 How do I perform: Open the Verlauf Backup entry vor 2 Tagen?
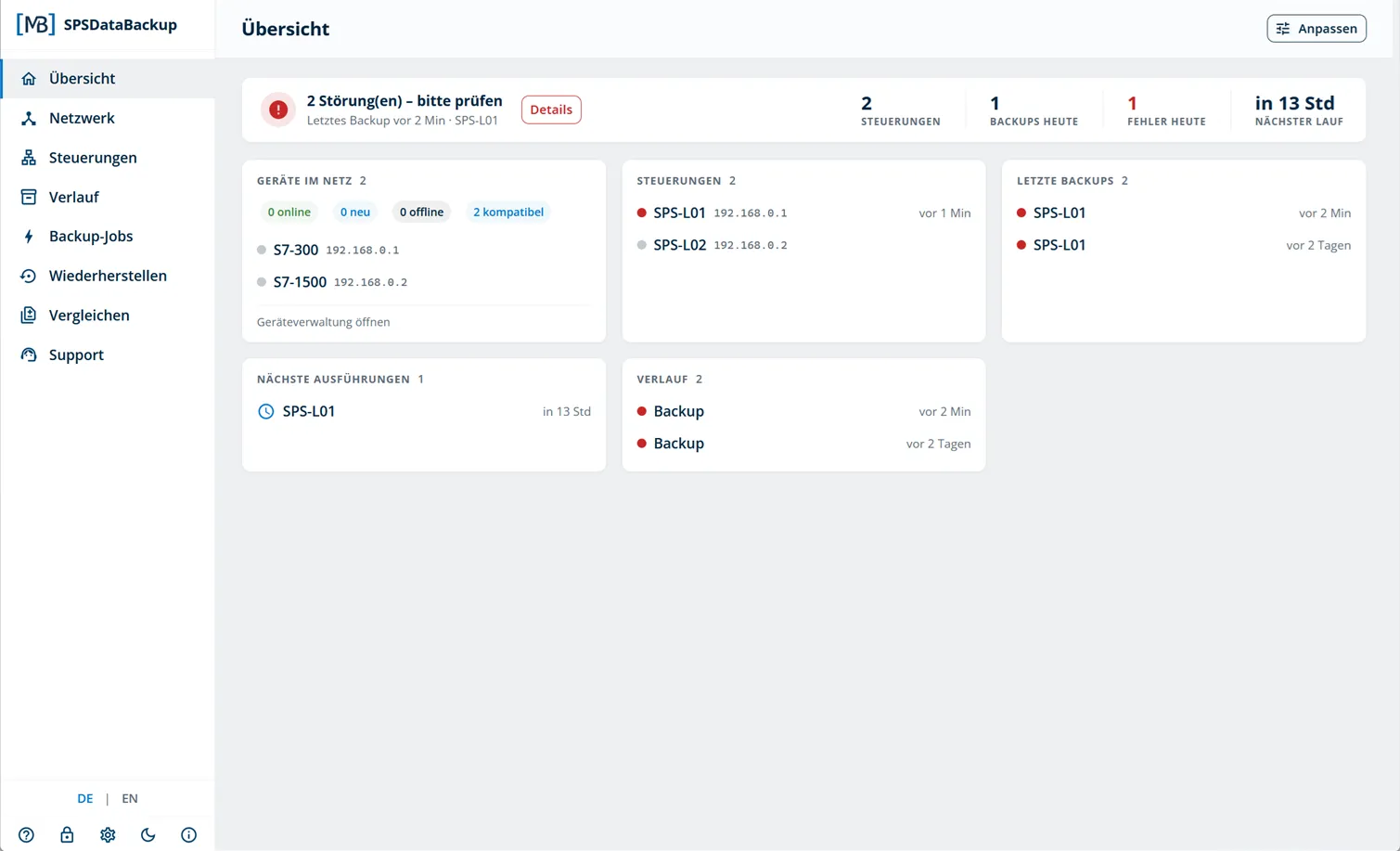pos(803,444)
